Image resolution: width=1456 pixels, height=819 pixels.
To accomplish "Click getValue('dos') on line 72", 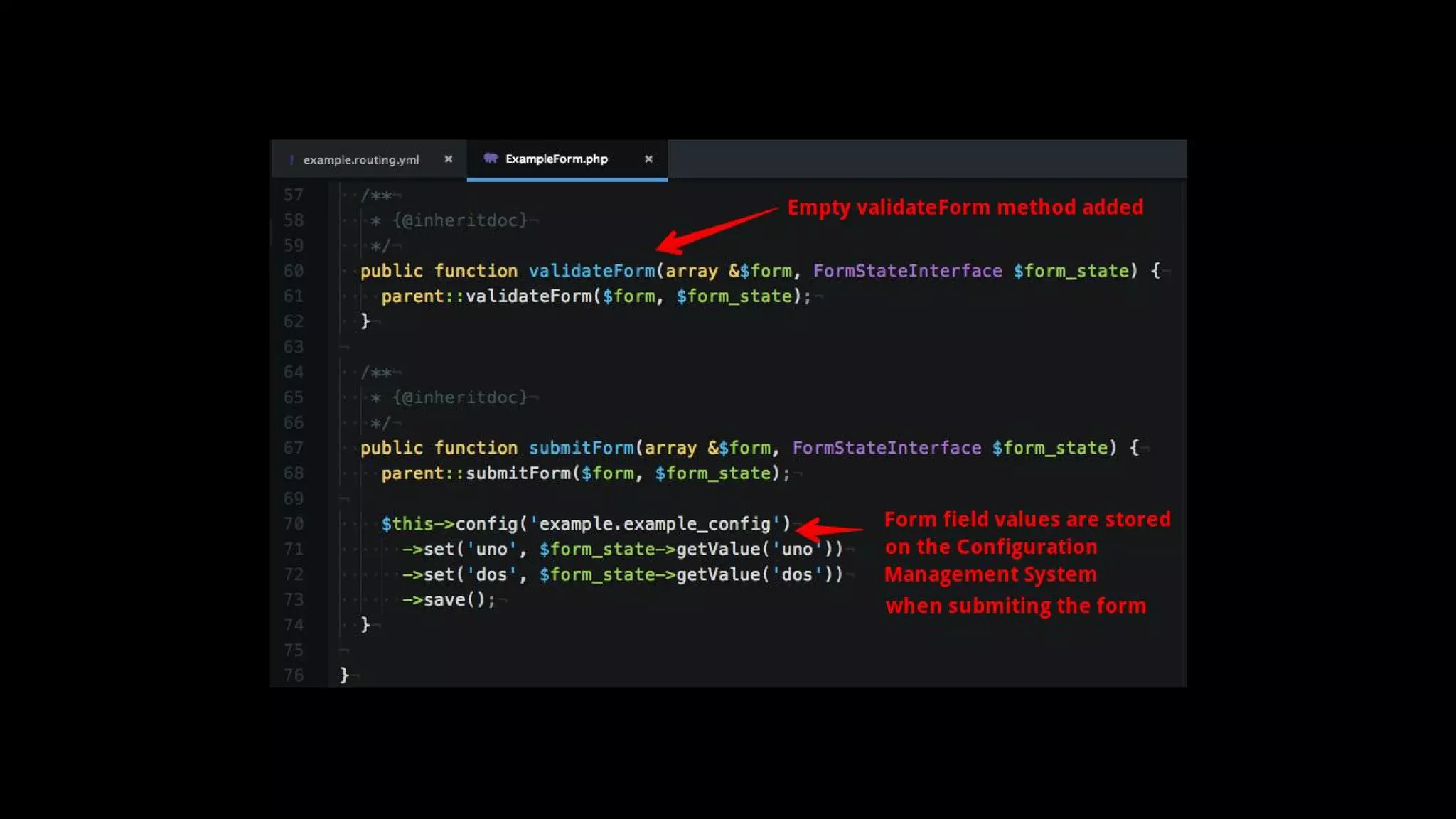I will 754,574.
